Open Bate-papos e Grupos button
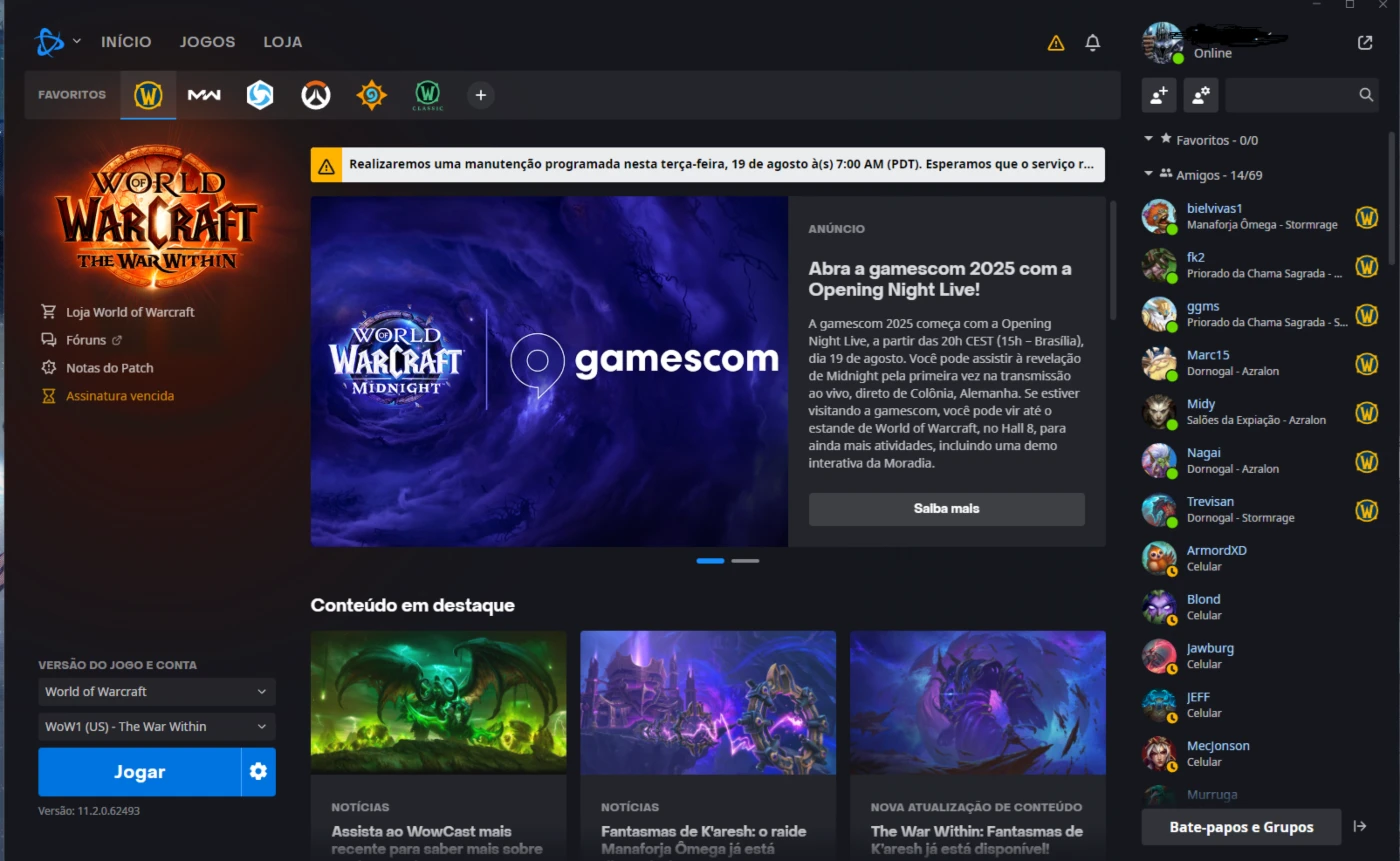 (1241, 827)
